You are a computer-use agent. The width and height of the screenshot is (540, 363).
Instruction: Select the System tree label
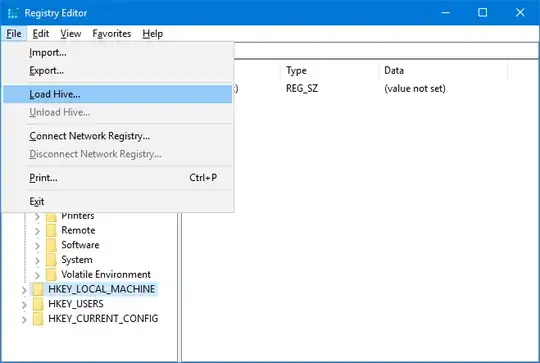coord(77,260)
